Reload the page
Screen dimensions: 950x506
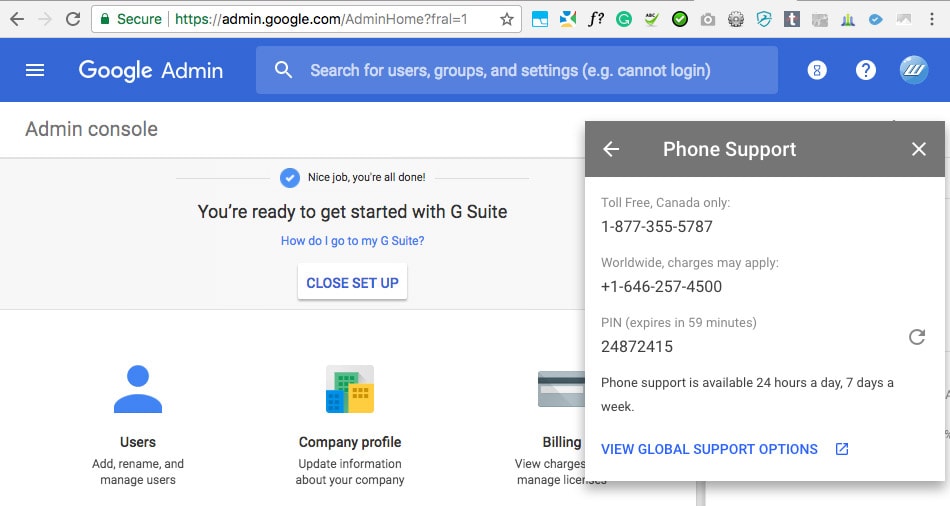tap(73, 19)
